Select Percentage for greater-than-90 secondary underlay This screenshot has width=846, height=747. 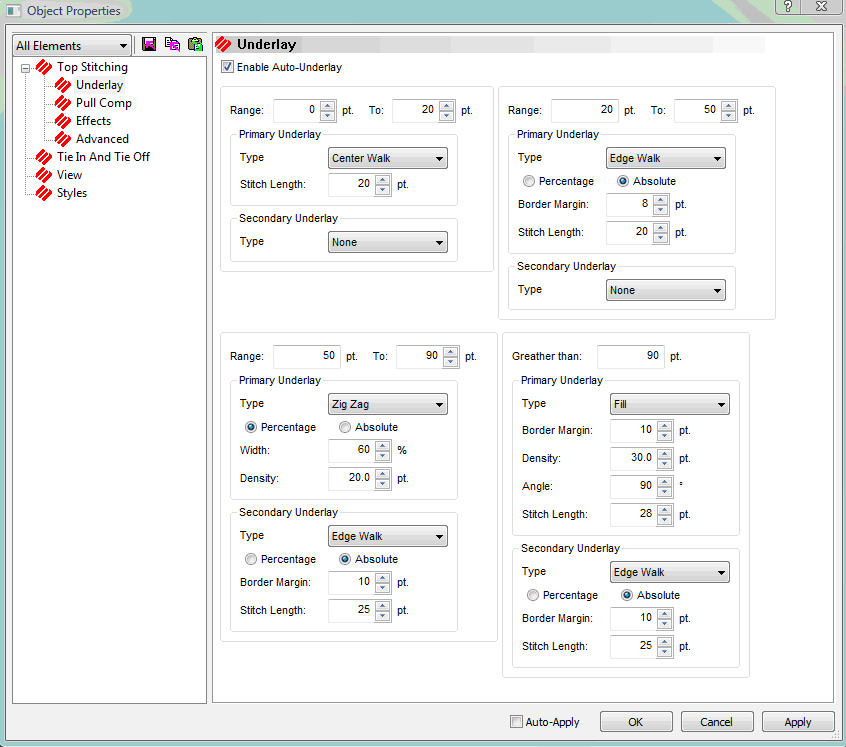(533, 595)
